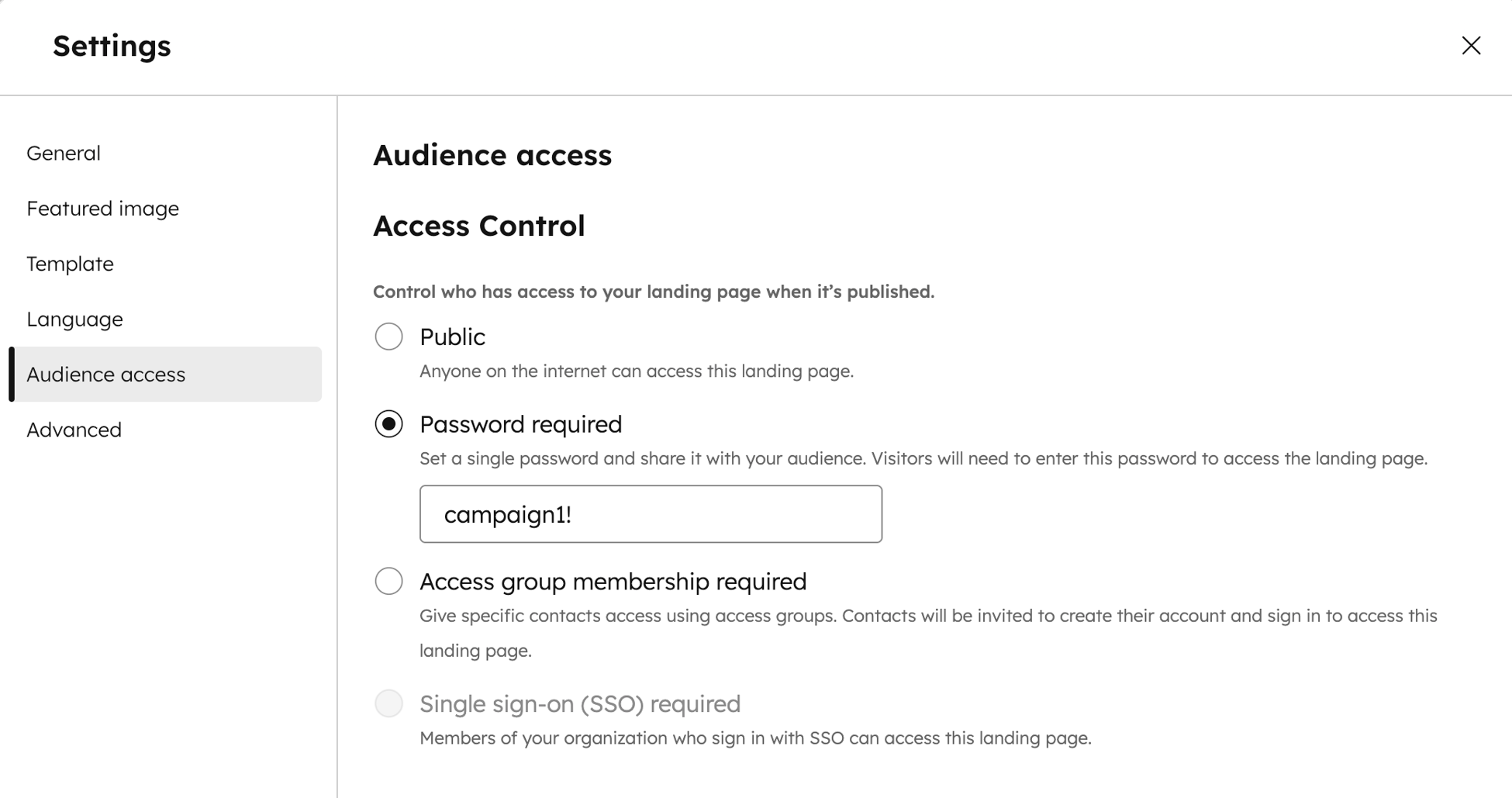The image size is (1512, 798).
Task: Go to the Featured image section
Action: coord(102,209)
